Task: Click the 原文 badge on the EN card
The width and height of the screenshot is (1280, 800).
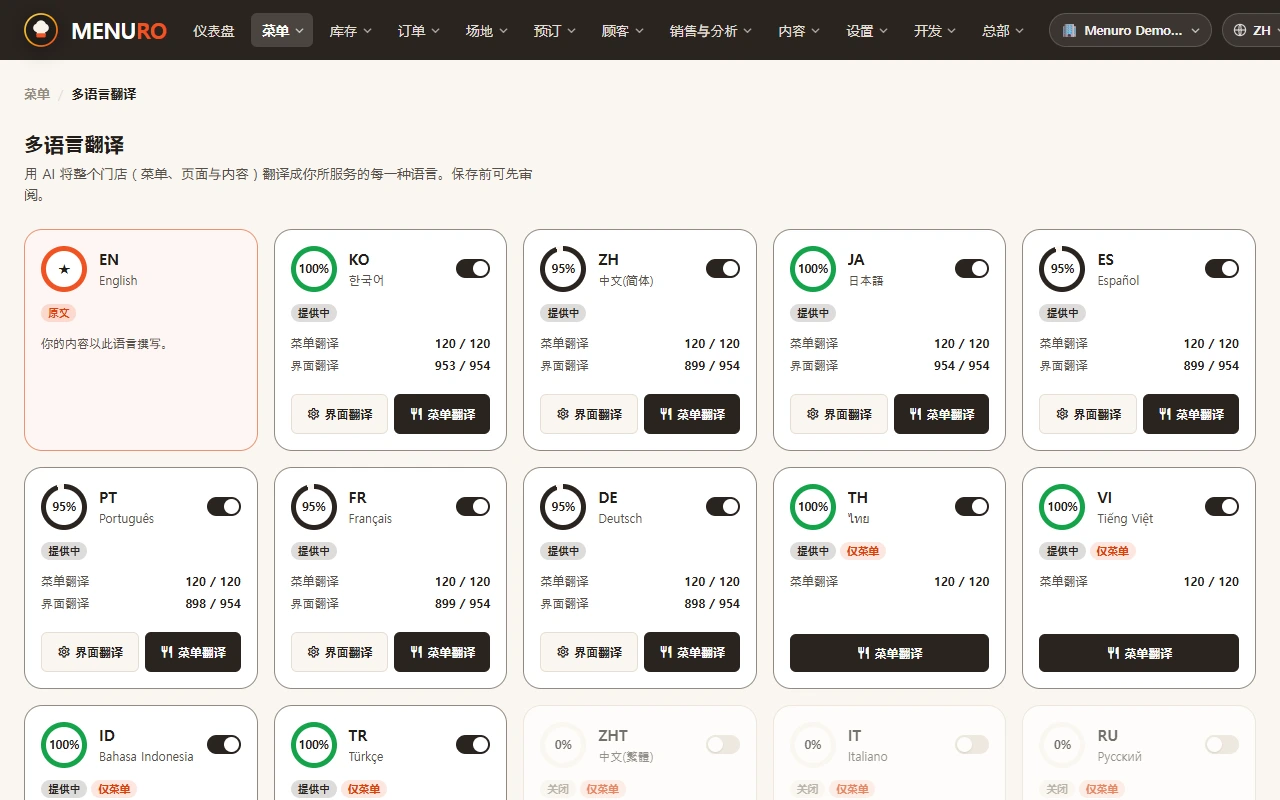Action: (x=59, y=313)
